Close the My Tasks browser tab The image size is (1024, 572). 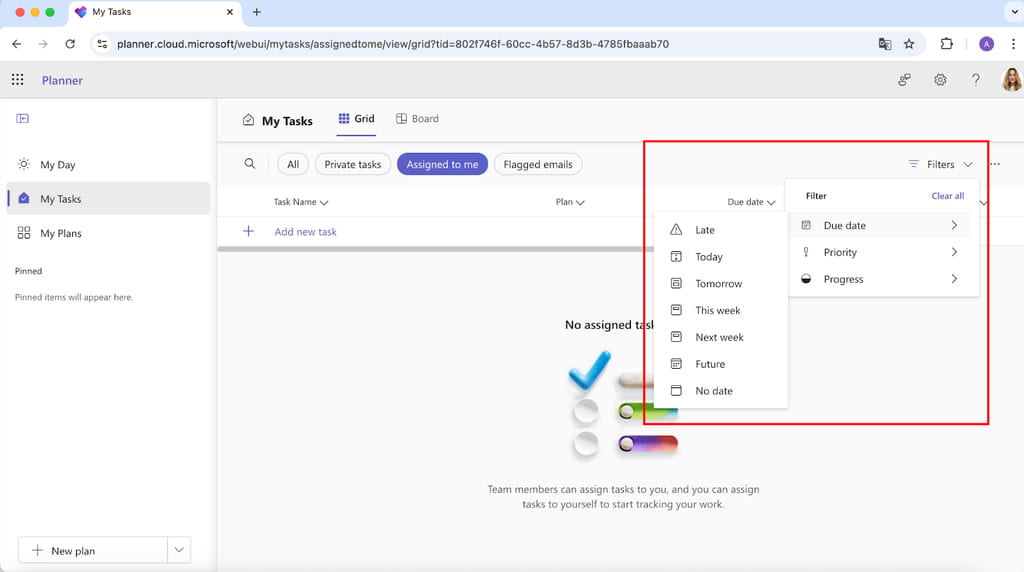(x=230, y=12)
